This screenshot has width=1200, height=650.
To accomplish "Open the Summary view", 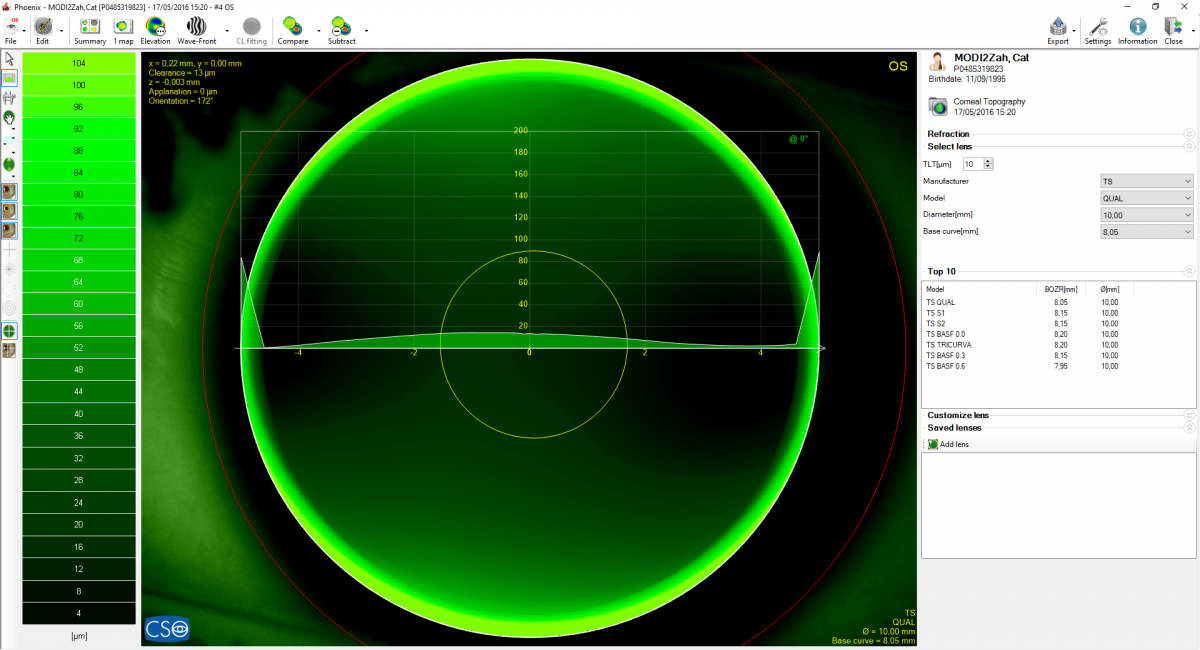I will [89, 30].
